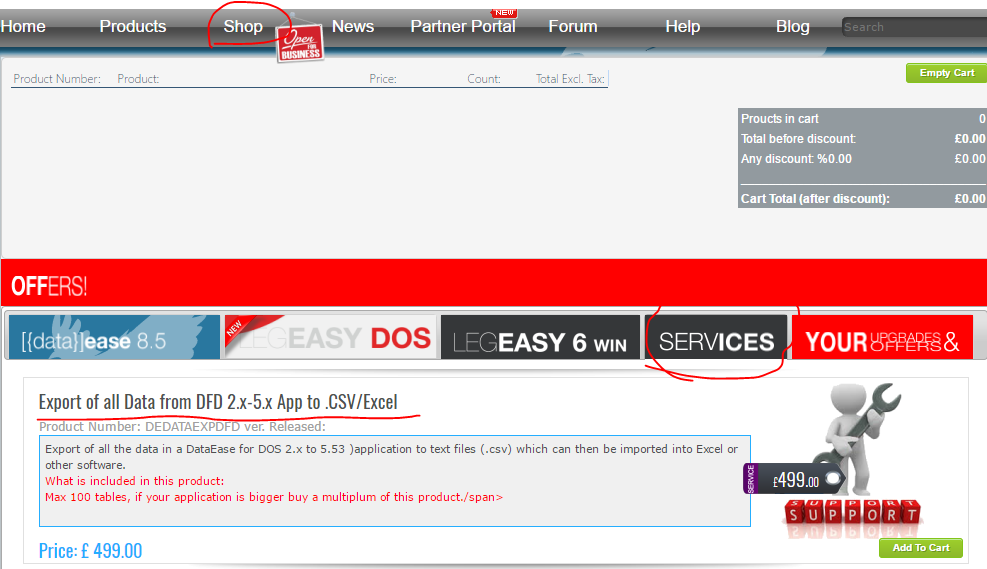Click the Total before discount row
The width and height of the screenshot is (987, 569).
coord(862,138)
